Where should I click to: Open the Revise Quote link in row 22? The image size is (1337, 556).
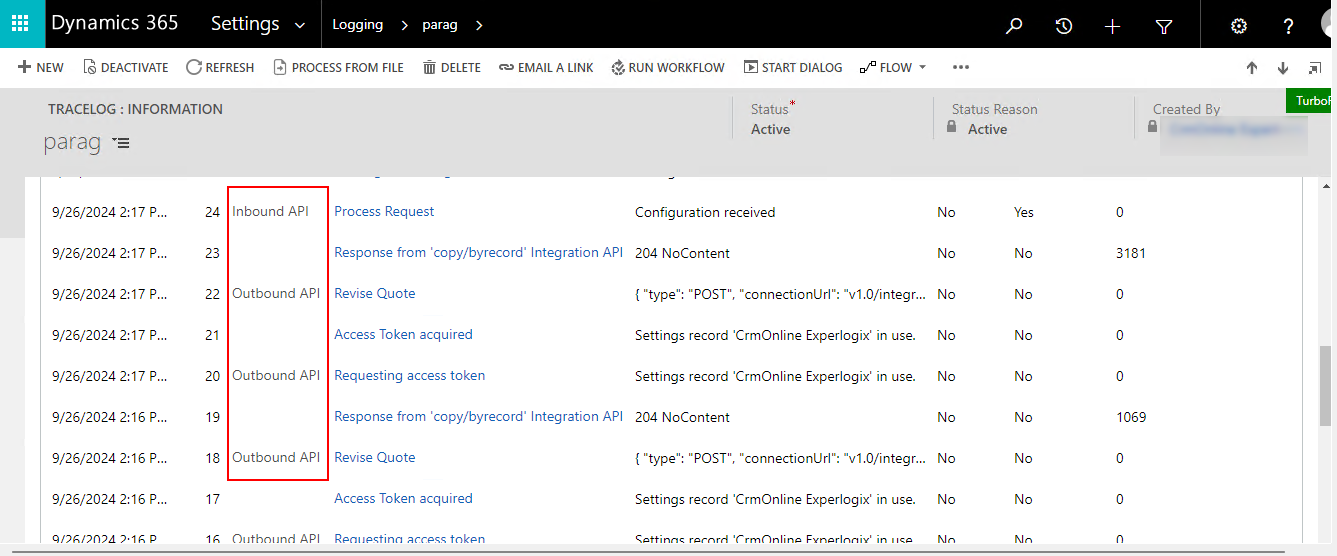[x=374, y=293]
